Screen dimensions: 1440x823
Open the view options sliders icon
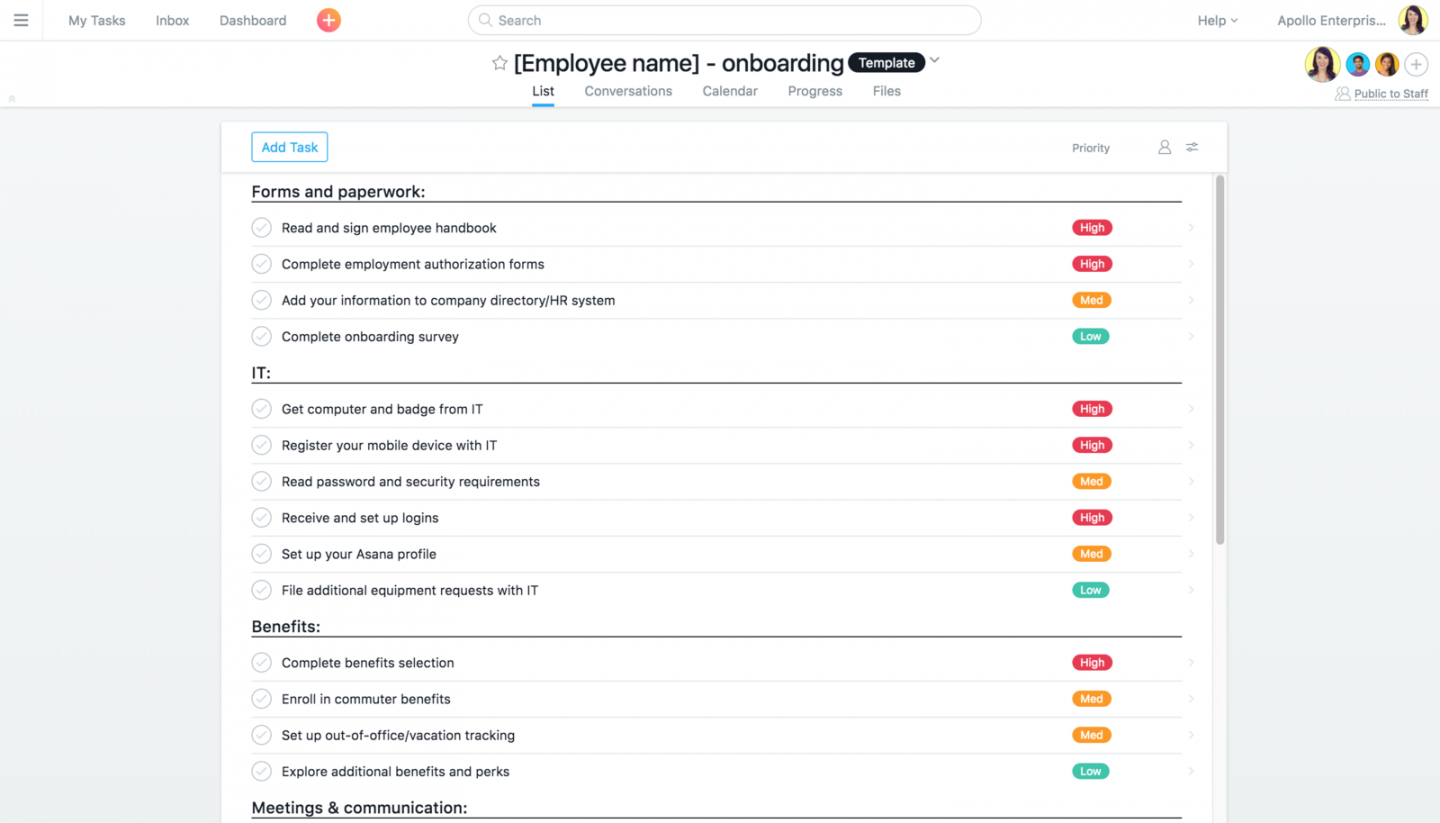[x=1192, y=147]
